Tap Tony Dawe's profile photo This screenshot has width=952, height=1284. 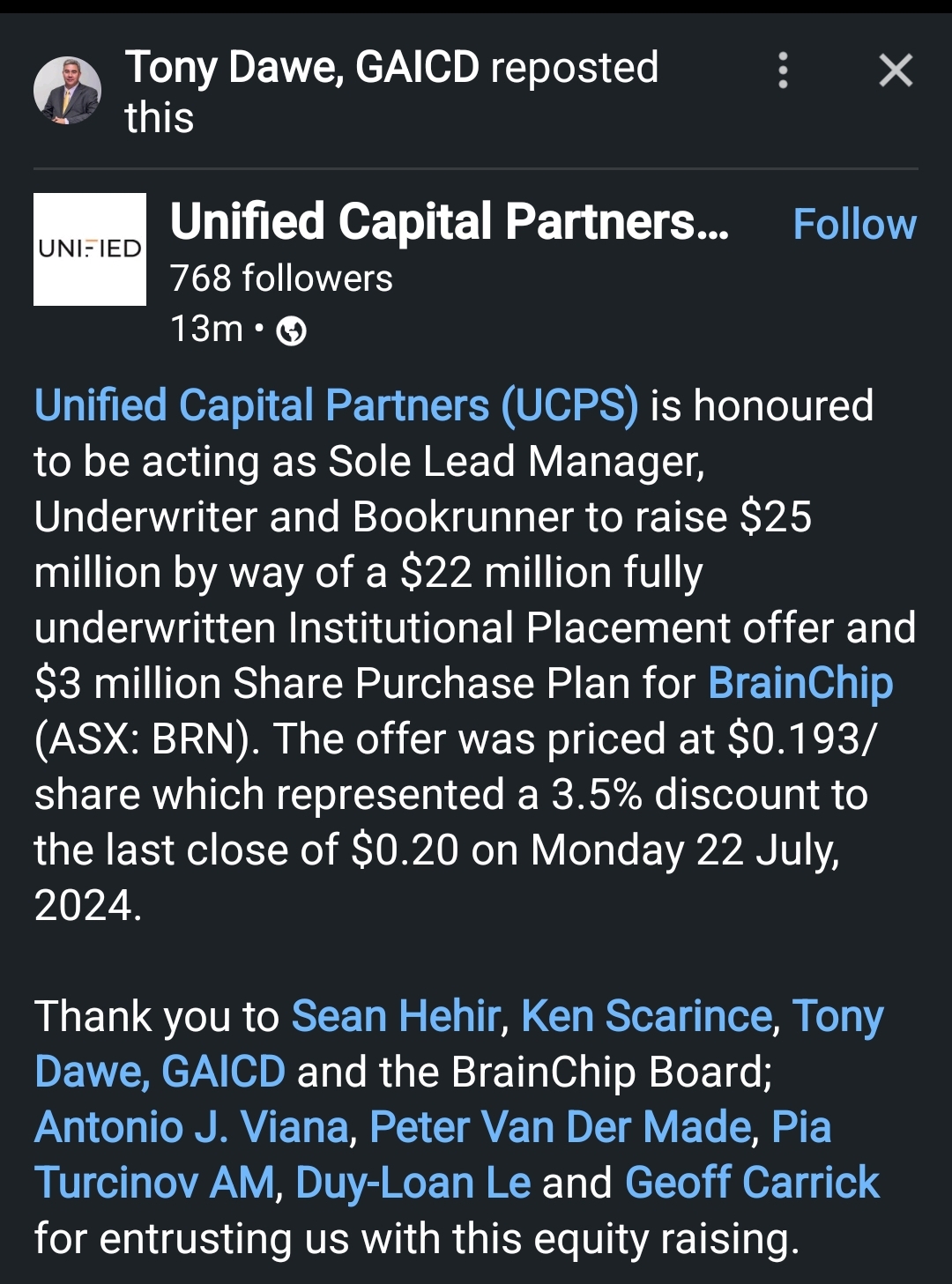tap(67, 90)
